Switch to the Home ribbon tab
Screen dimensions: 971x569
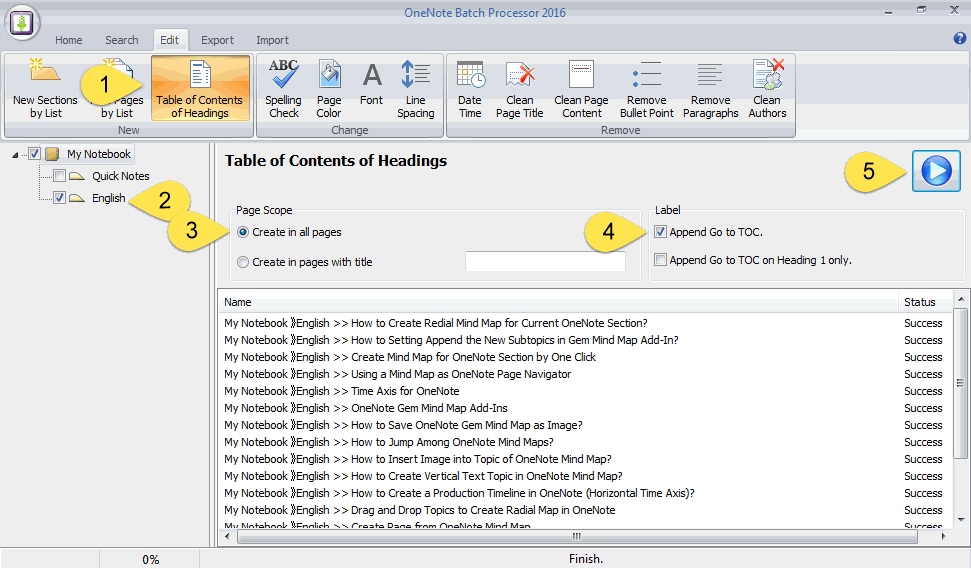point(69,40)
